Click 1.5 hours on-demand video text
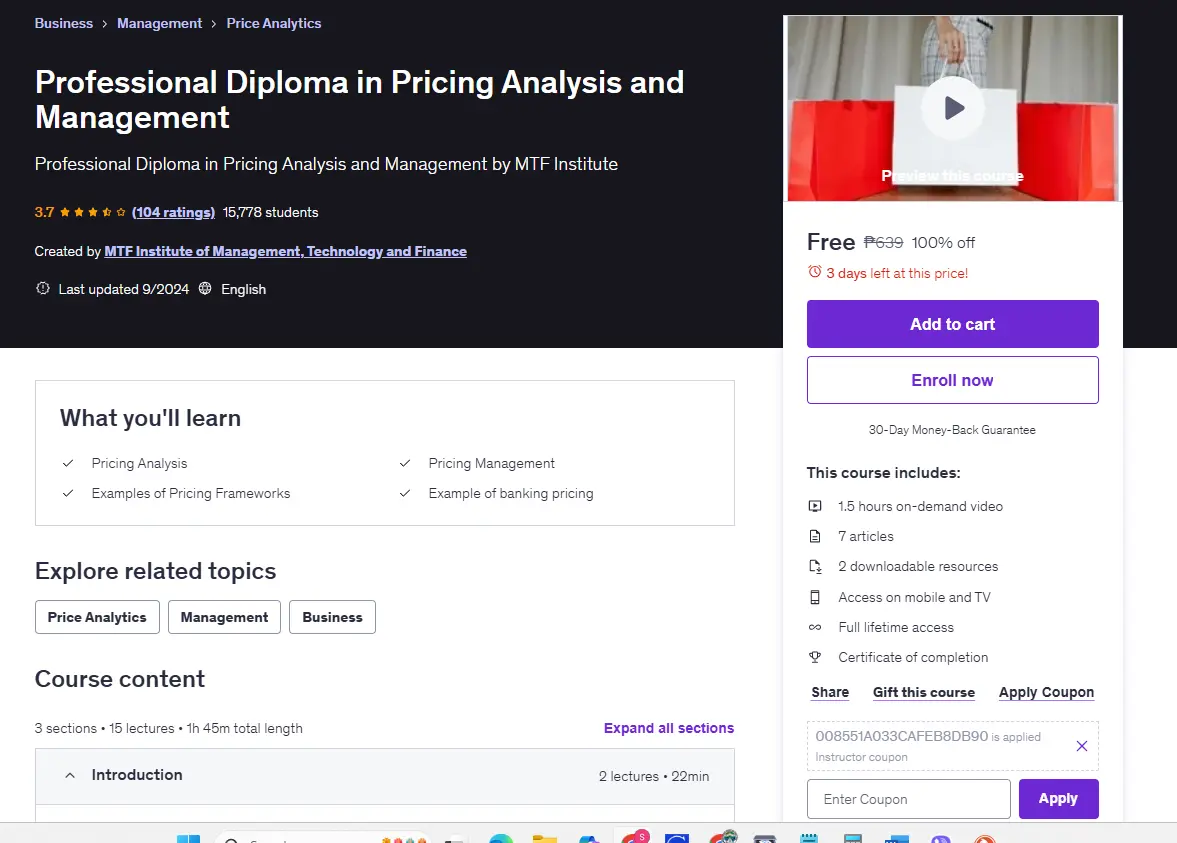Screen dimensions: 1177x843 point(920,506)
